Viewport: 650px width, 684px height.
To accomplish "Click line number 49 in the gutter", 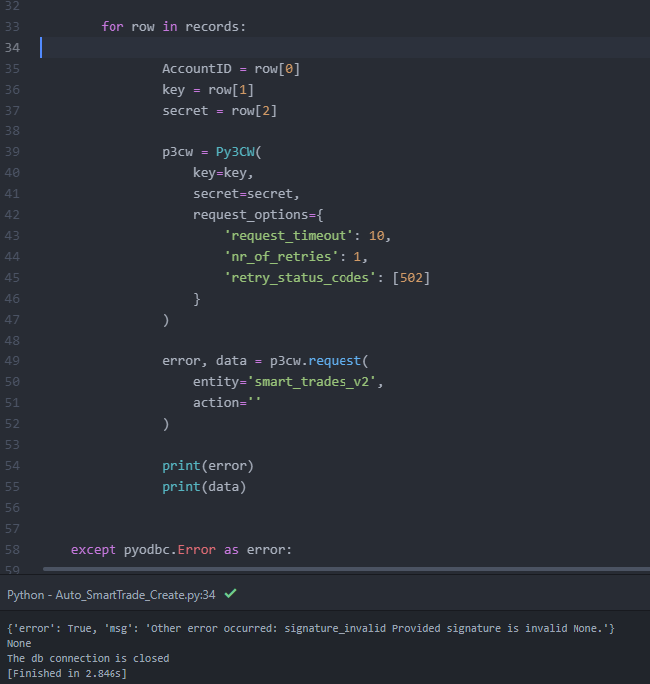I will click(x=12, y=361).
